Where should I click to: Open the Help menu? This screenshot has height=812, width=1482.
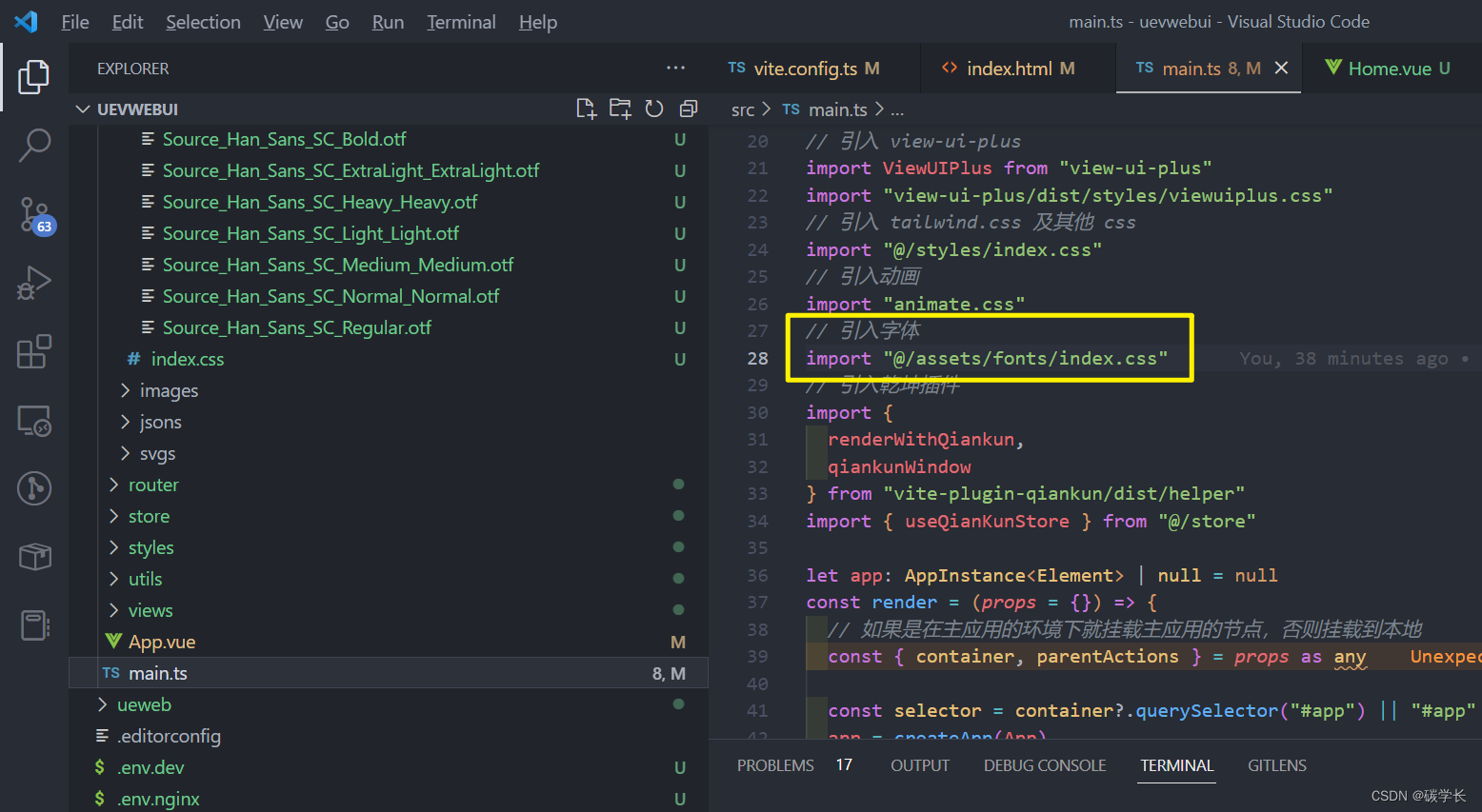point(538,22)
